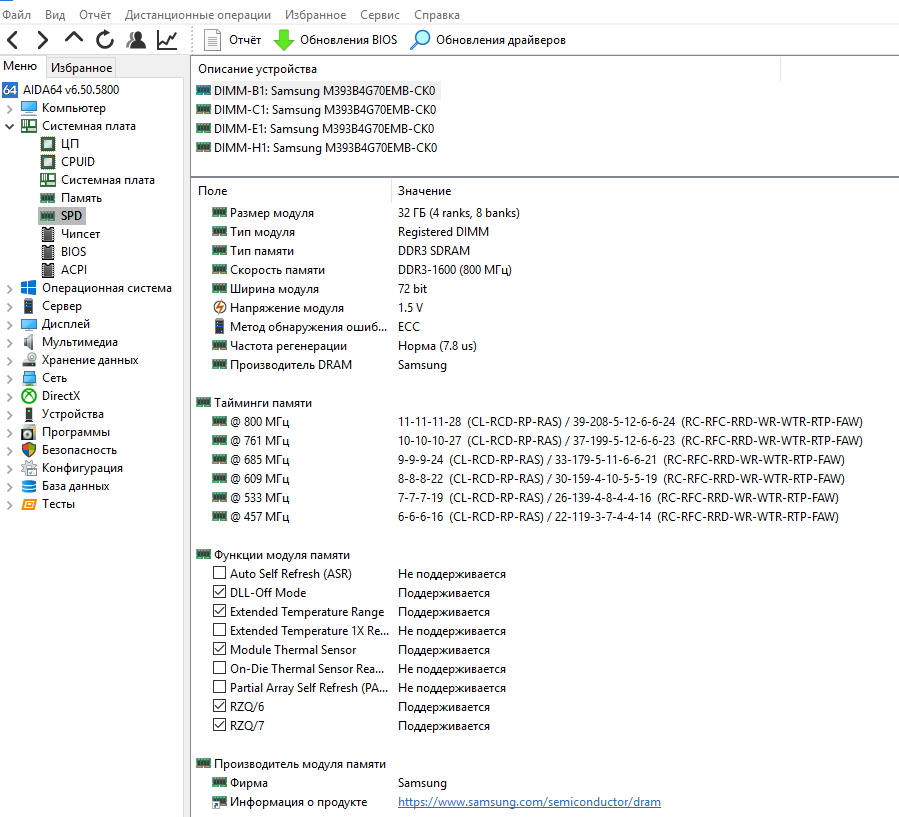Expand the Устройства tree node

pyautogui.click(x=9, y=415)
